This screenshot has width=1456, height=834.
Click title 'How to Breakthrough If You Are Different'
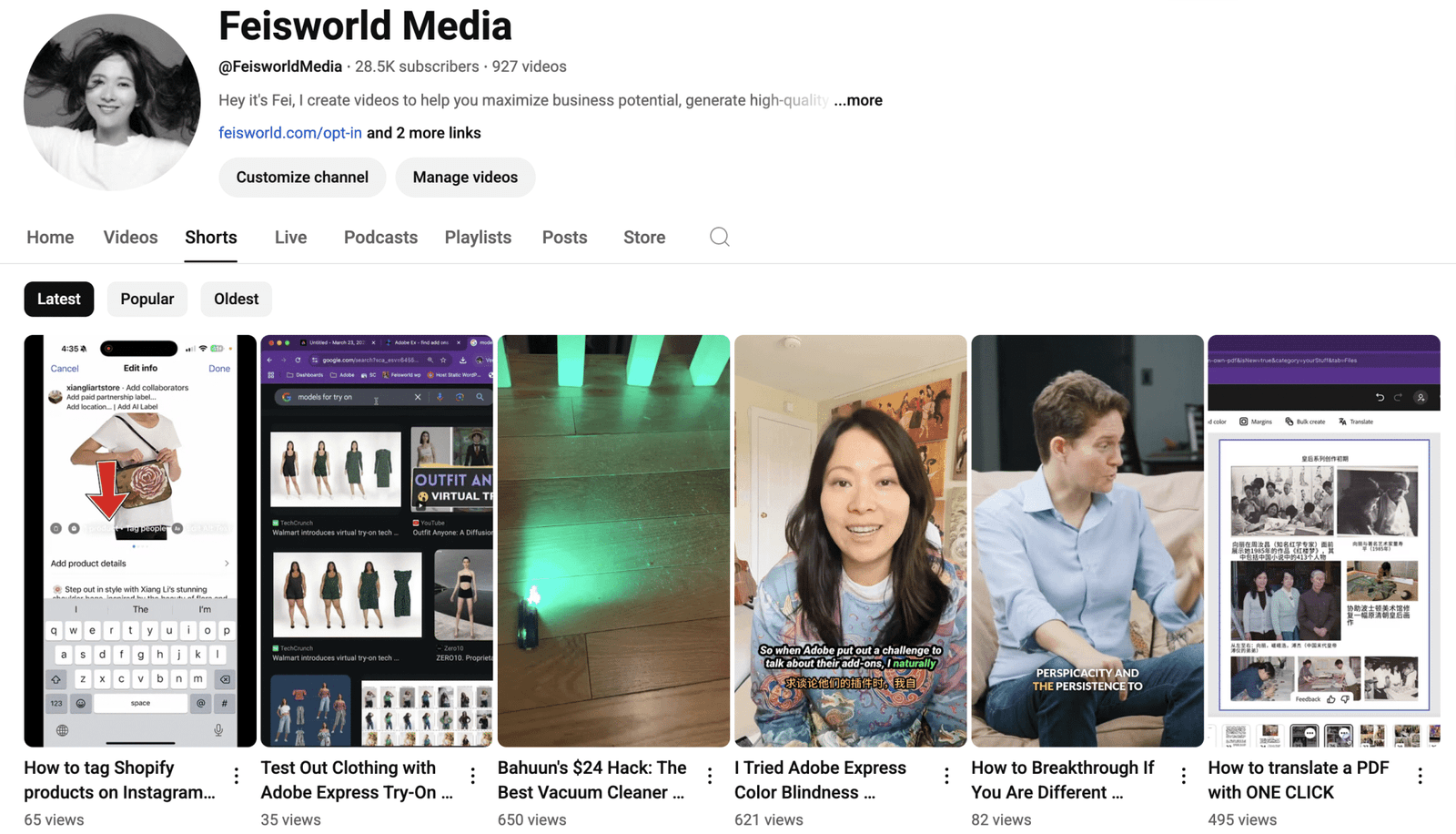tap(1063, 780)
